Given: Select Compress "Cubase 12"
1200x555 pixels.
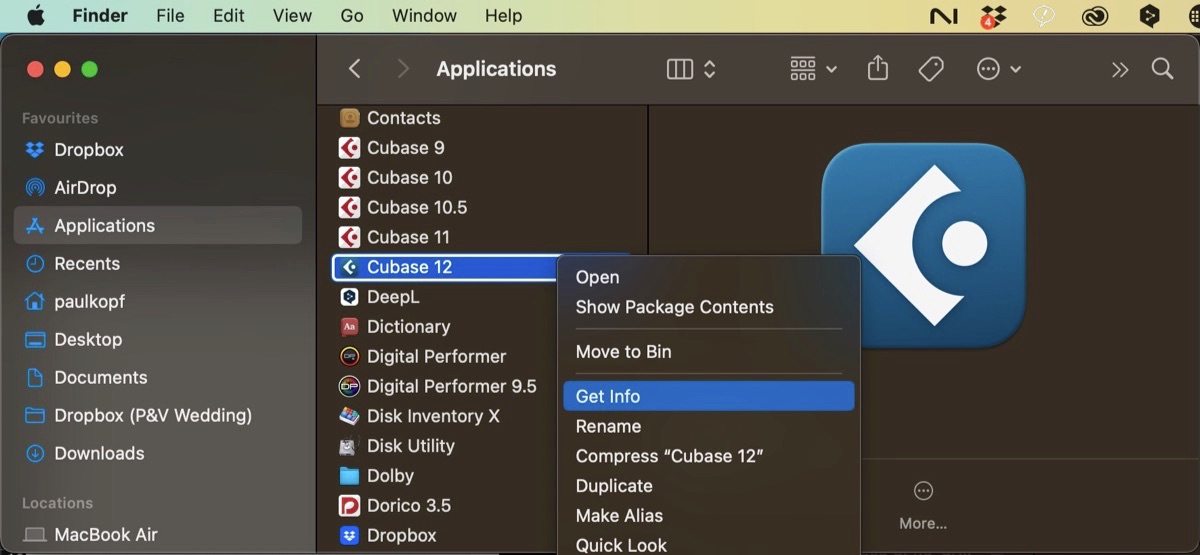Looking at the screenshot, I should coord(708,456).
